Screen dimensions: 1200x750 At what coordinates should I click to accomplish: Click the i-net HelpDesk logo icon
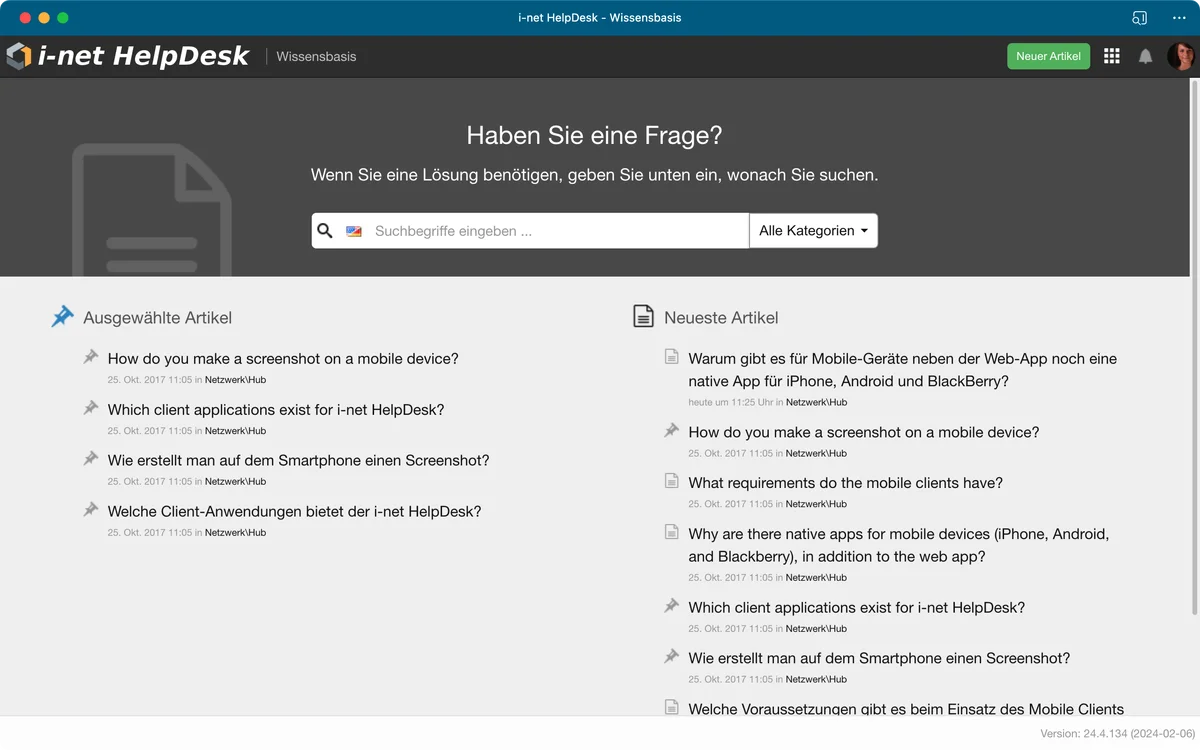19,56
